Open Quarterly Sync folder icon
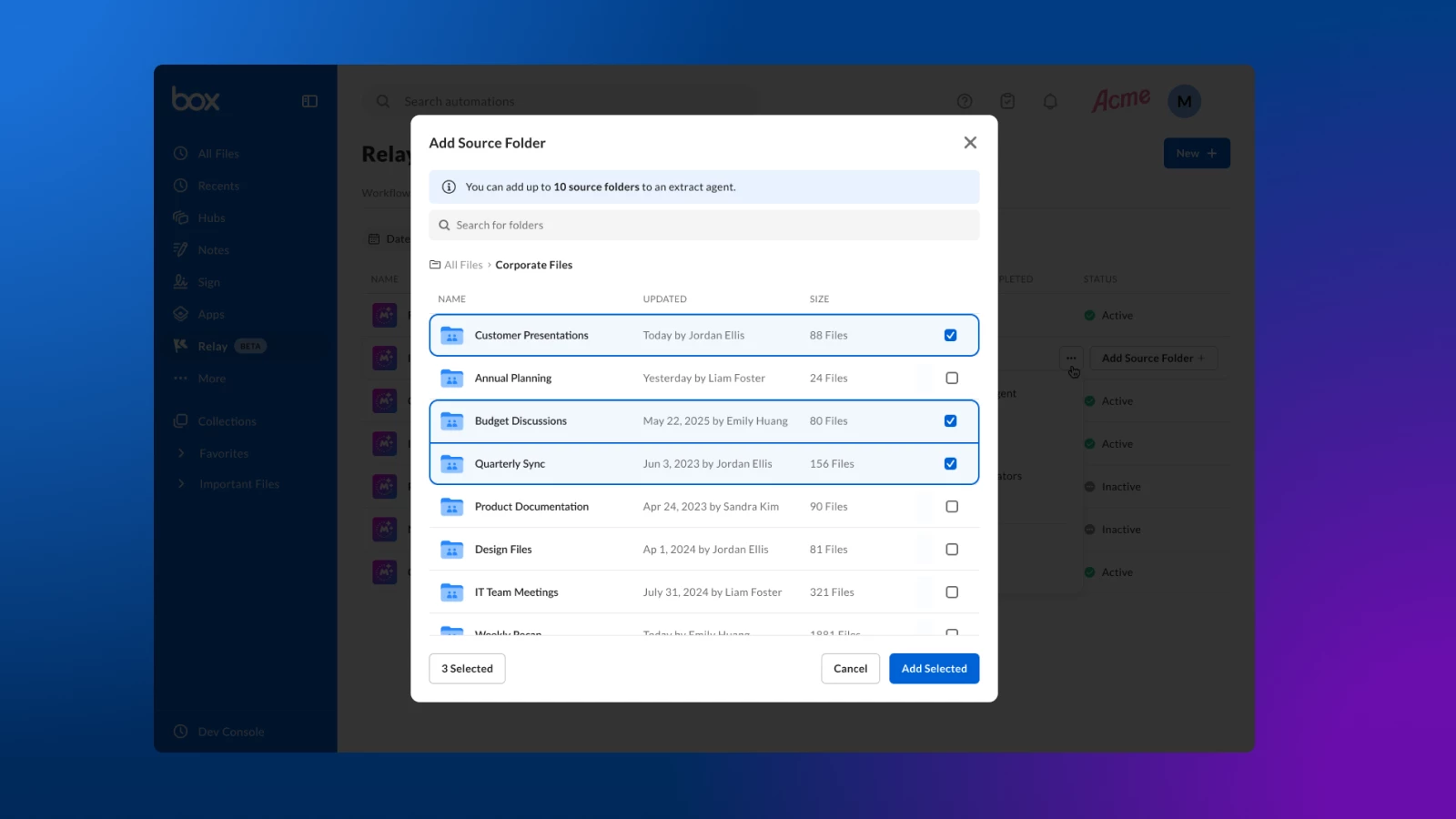The image size is (1456, 819). (452, 463)
